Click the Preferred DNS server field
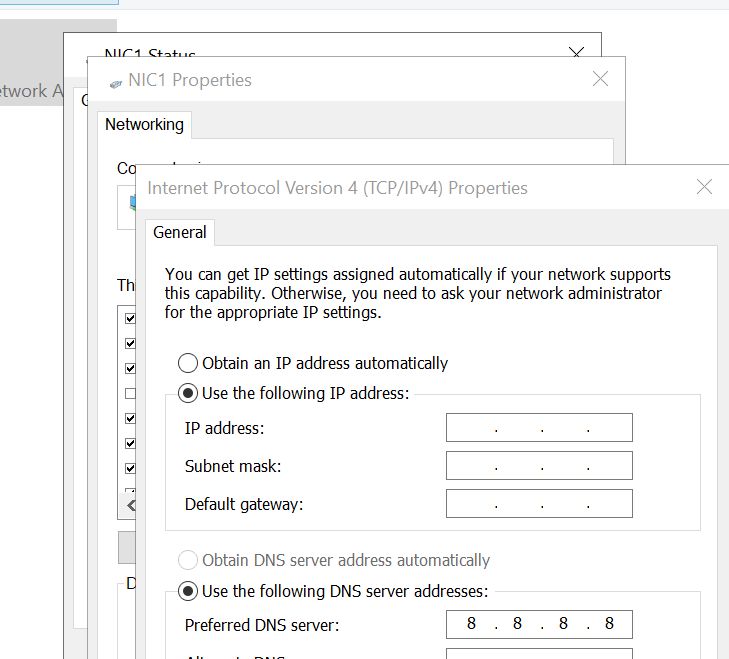This screenshot has height=659, width=729. coord(539,624)
